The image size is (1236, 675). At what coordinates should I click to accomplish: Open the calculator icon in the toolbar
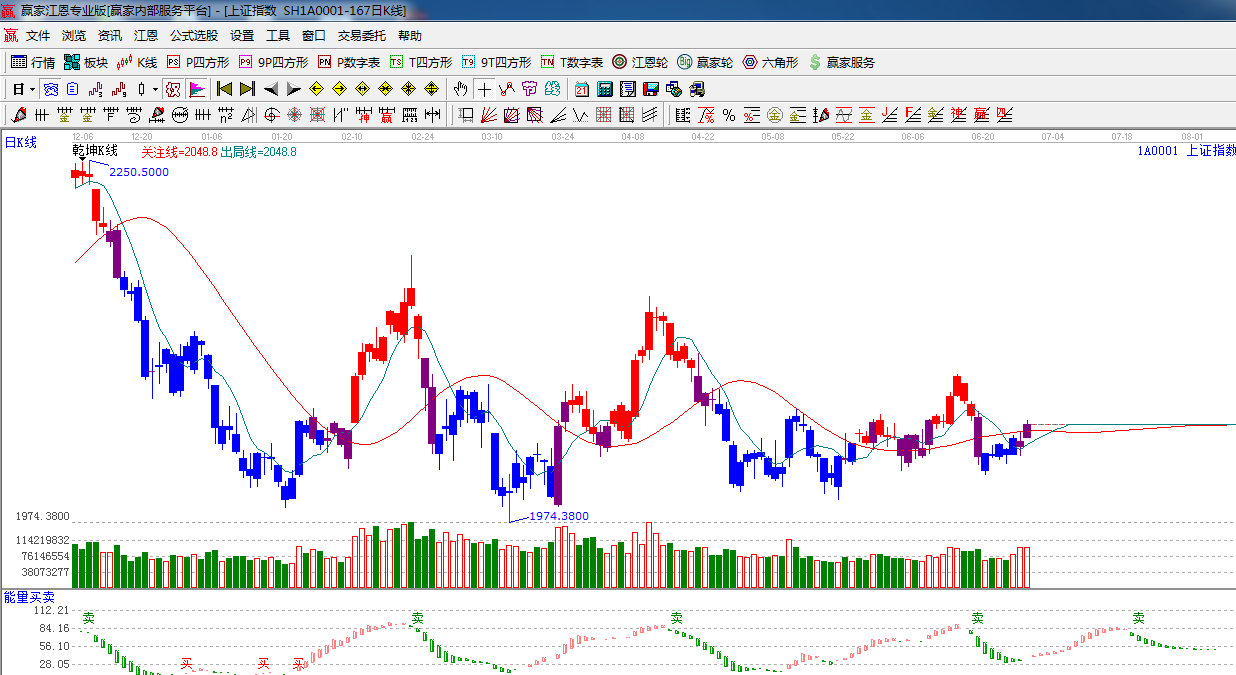point(604,89)
